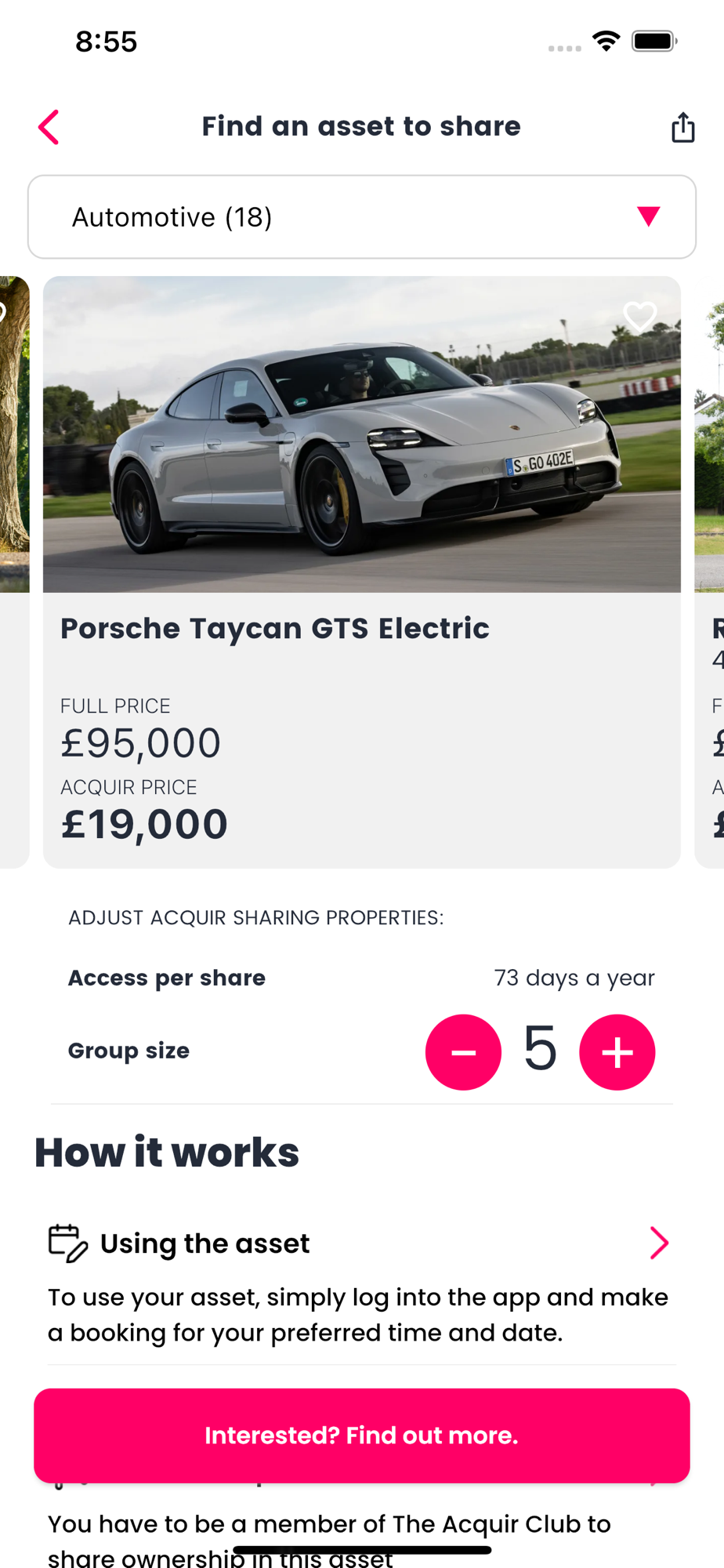Tap the group size number 5
The width and height of the screenshot is (724, 1568).
540,1049
